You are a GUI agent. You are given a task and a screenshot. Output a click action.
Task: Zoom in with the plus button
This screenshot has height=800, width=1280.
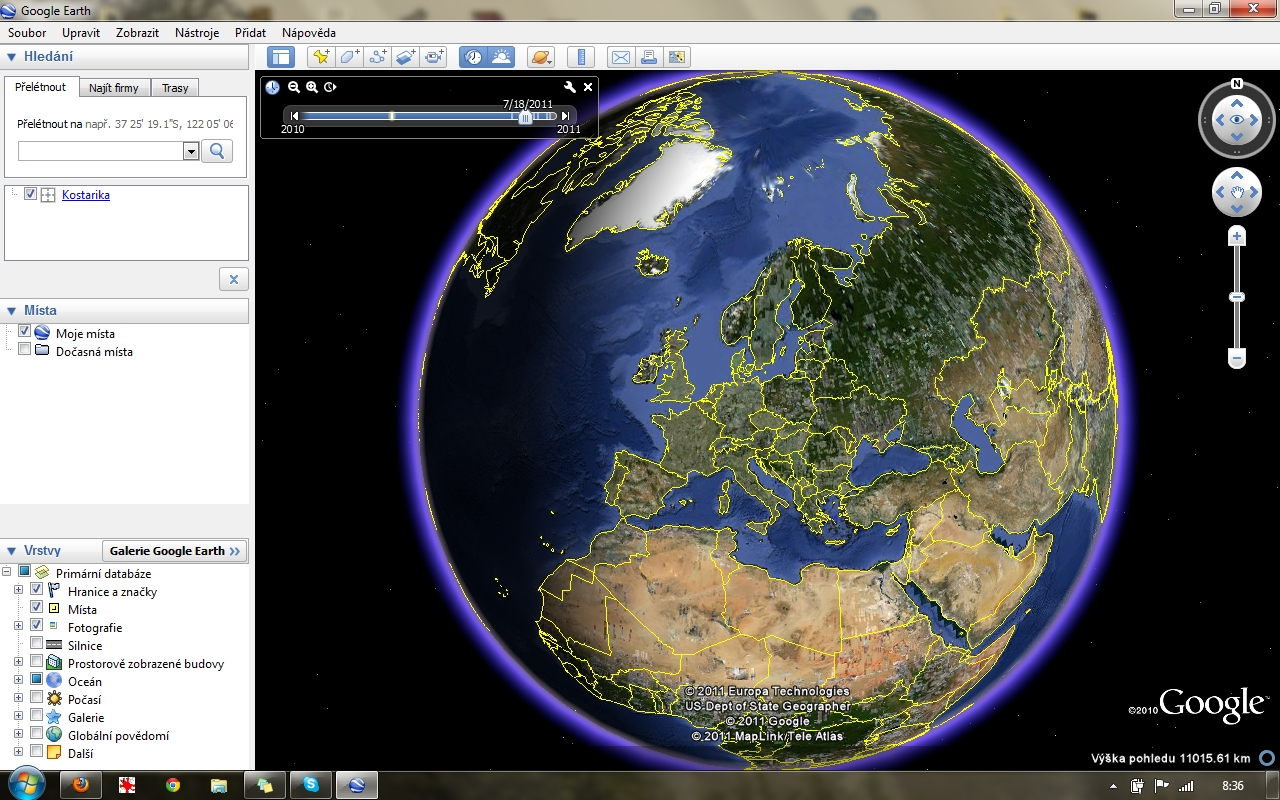click(x=1237, y=237)
